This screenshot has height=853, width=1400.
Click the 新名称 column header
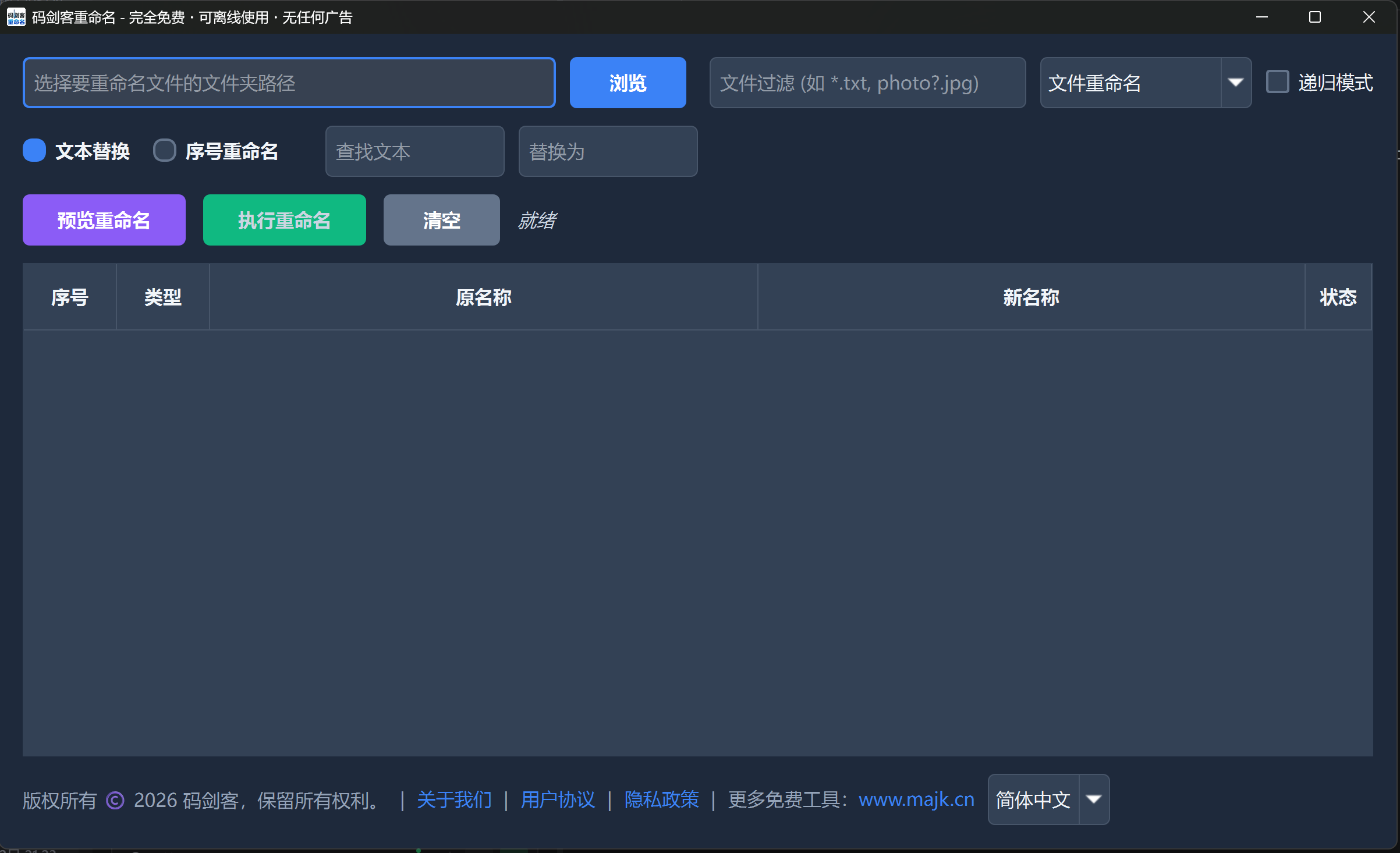click(1032, 297)
